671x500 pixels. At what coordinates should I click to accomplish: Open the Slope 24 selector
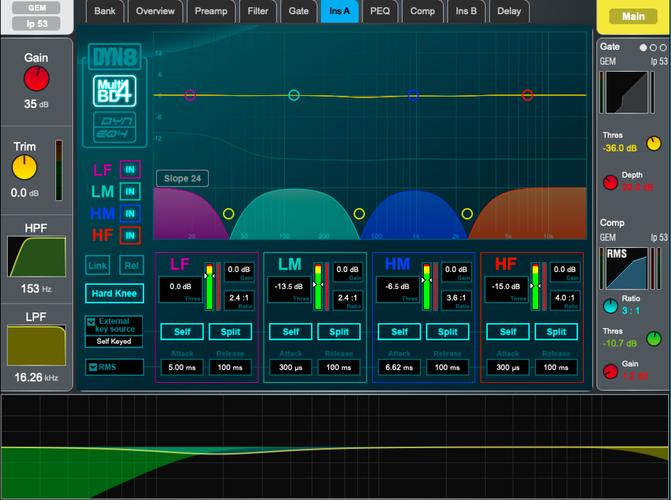(181, 178)
